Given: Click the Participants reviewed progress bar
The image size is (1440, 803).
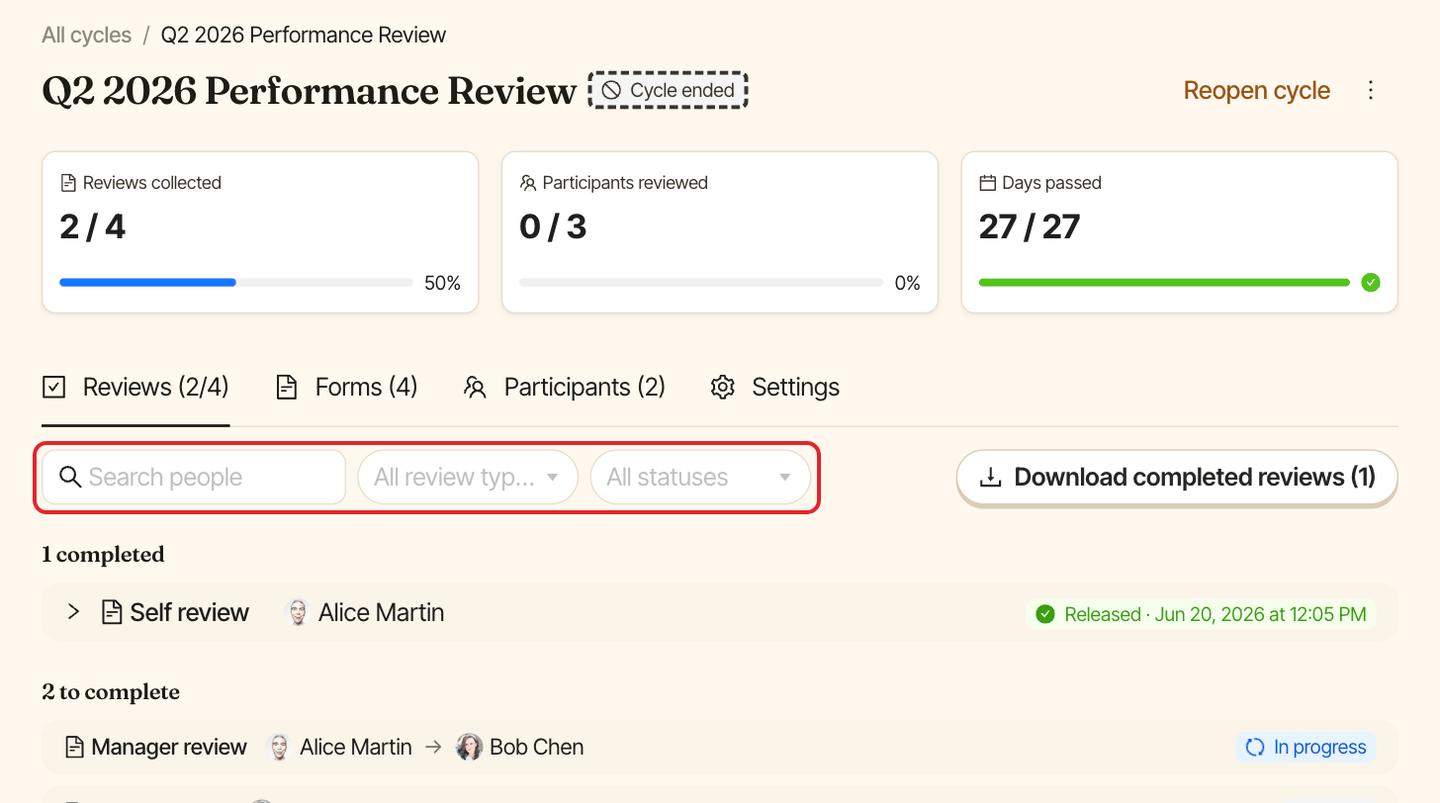Looking at the screenshot, I should click(x=701, y=283).
